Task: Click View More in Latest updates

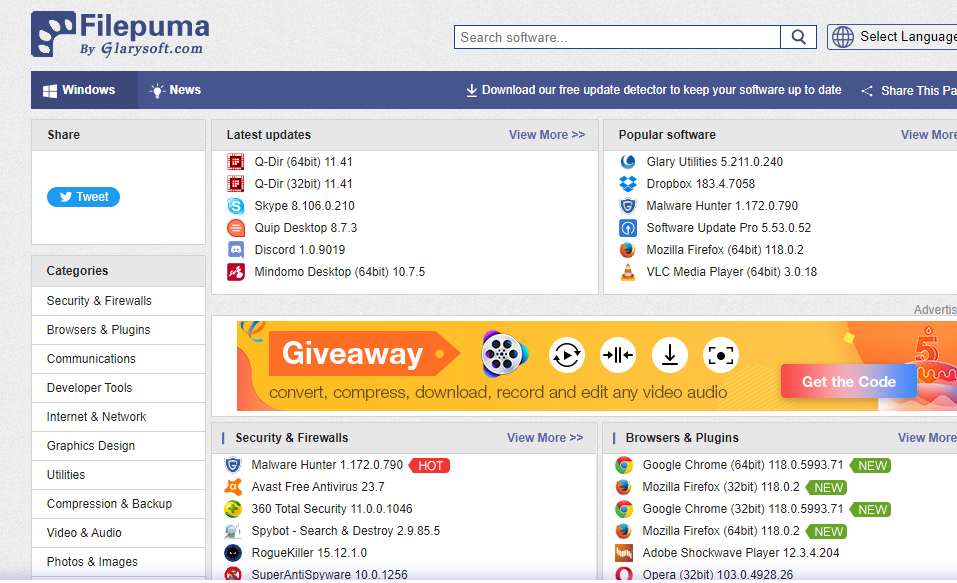Action: (x=547, y=135)
